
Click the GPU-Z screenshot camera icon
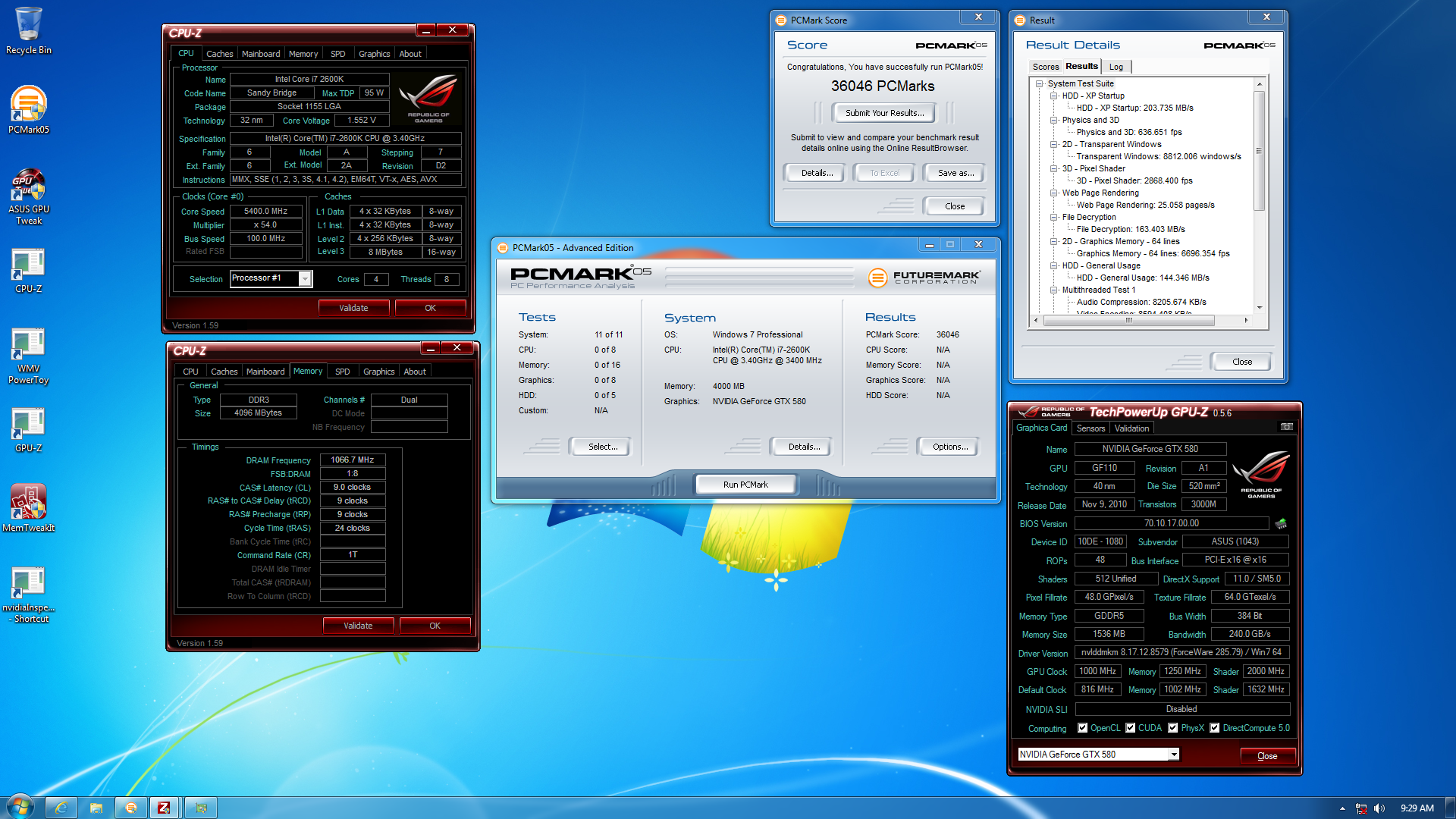coord(1286,427)
